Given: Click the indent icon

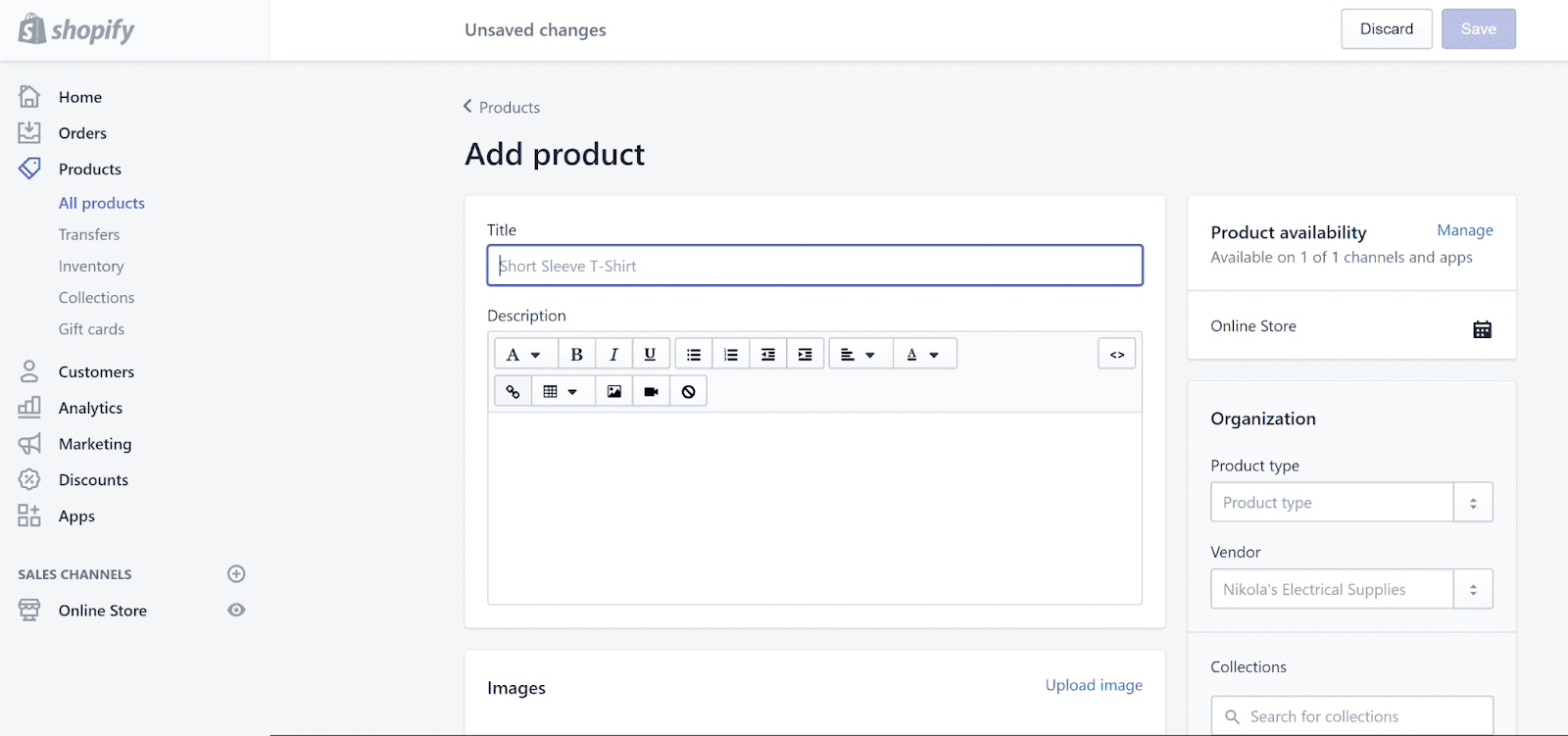Looking at the screenshot, I should click(806, 354).
